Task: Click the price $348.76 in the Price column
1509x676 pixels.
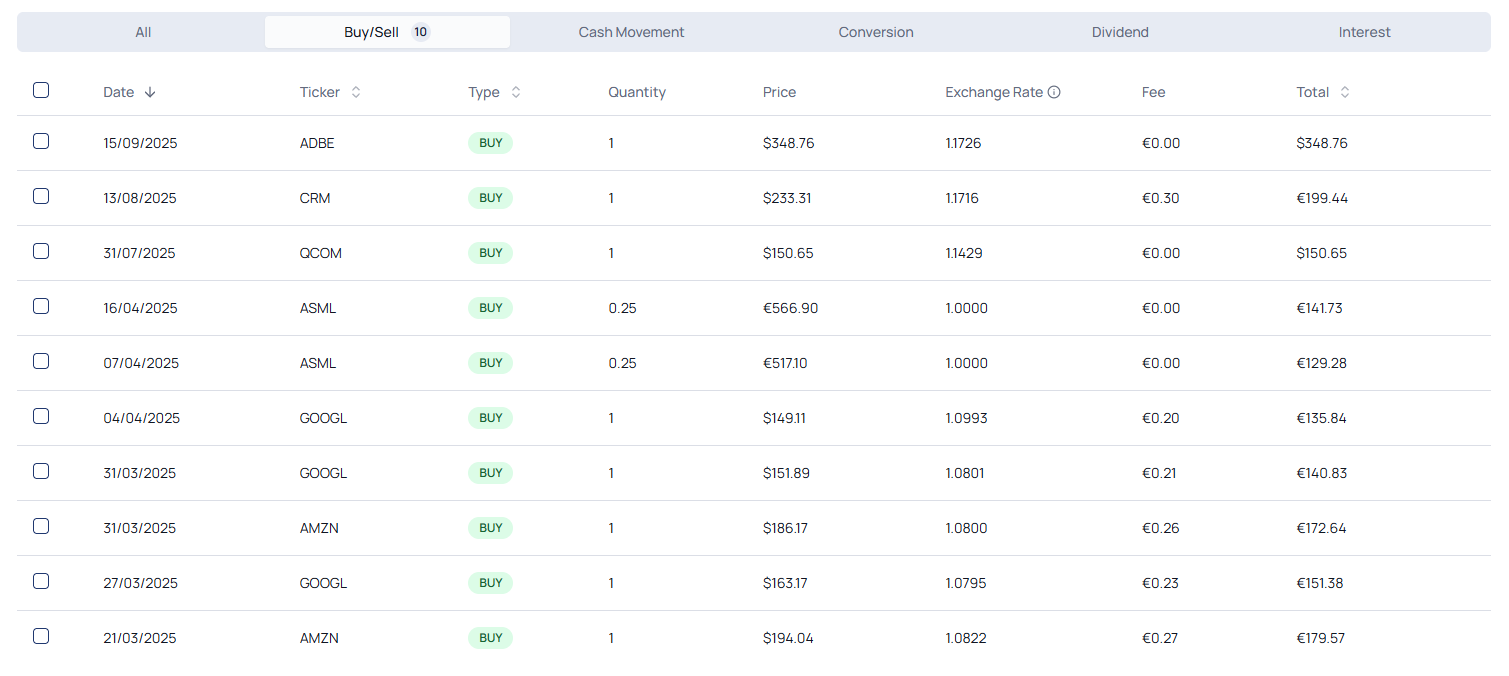Action: click(x=788, y=143)
